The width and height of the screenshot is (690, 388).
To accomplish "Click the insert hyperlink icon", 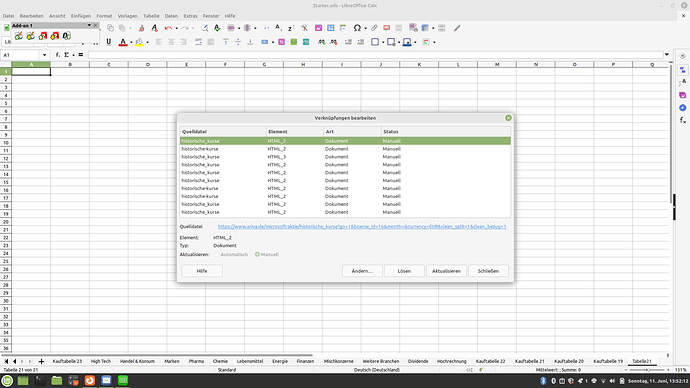I will [374, 28].
